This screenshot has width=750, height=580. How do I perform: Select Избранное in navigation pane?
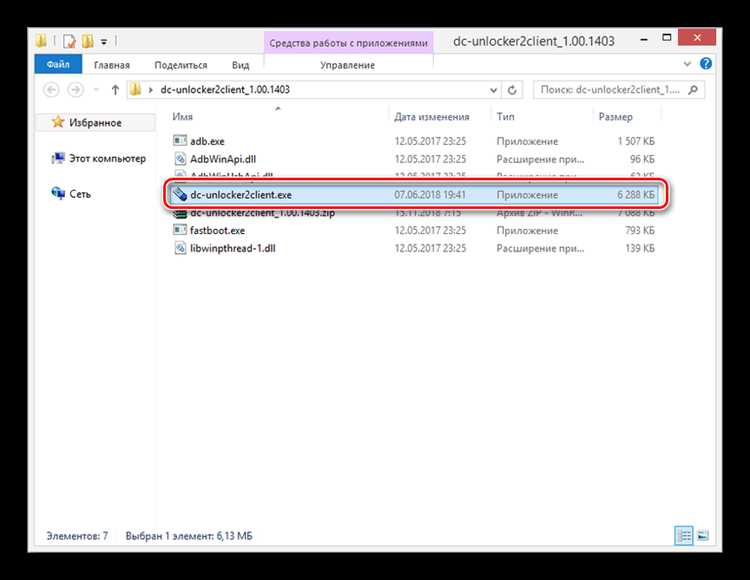coord(95,123)
